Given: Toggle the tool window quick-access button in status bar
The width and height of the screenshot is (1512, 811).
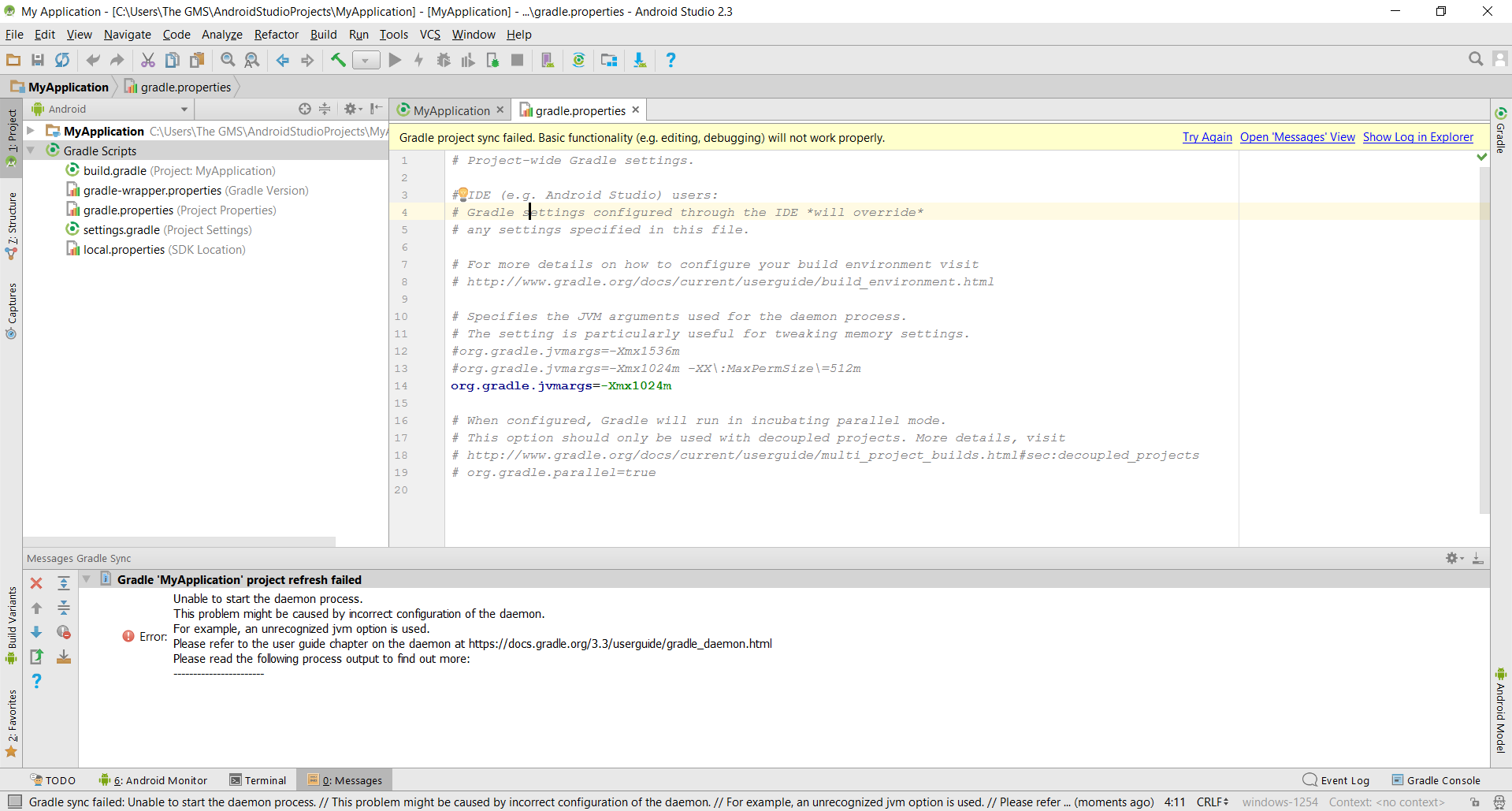Looking at the screenshot, I should 14,802.
